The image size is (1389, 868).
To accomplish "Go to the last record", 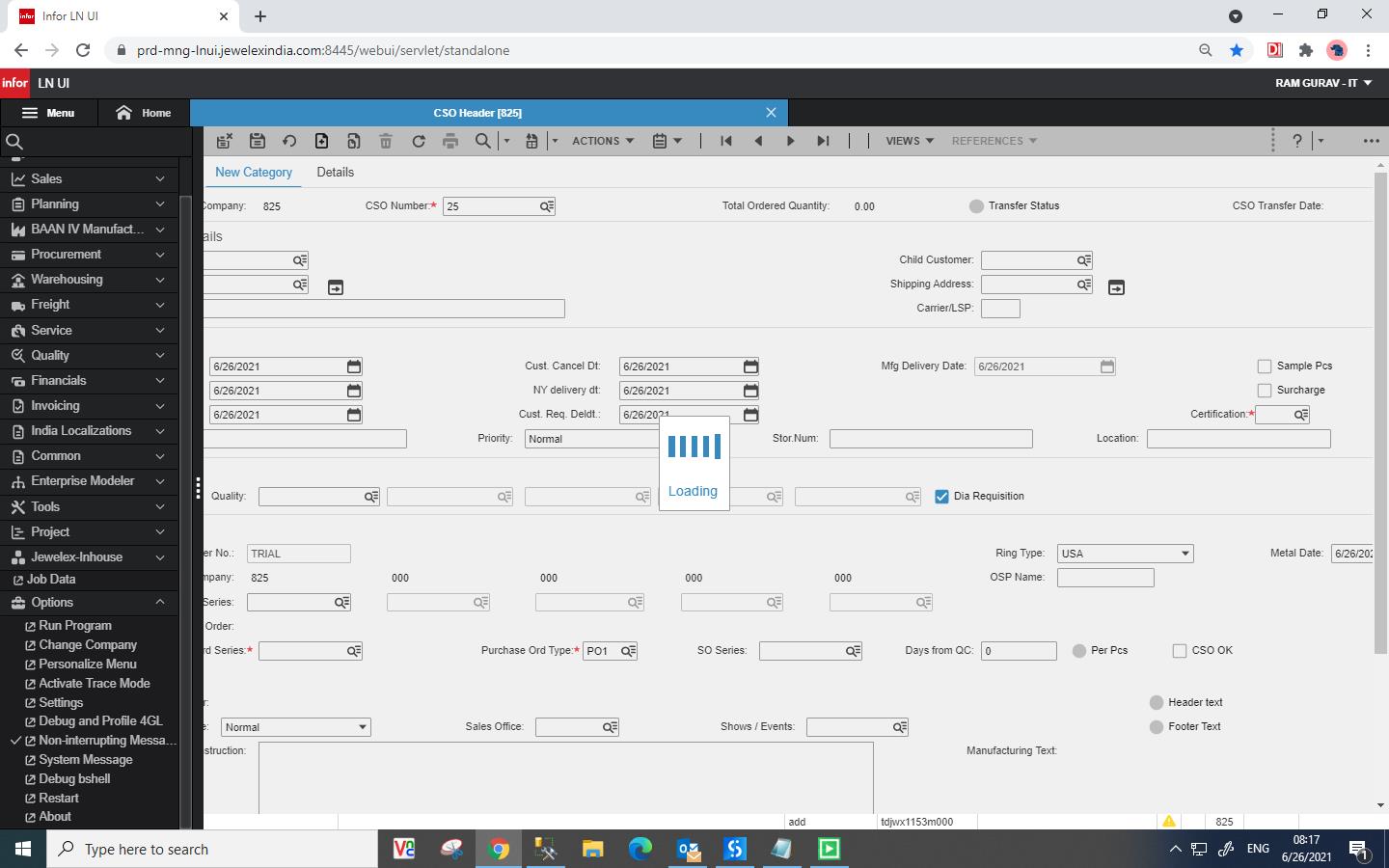I will (x=823, y=141).
